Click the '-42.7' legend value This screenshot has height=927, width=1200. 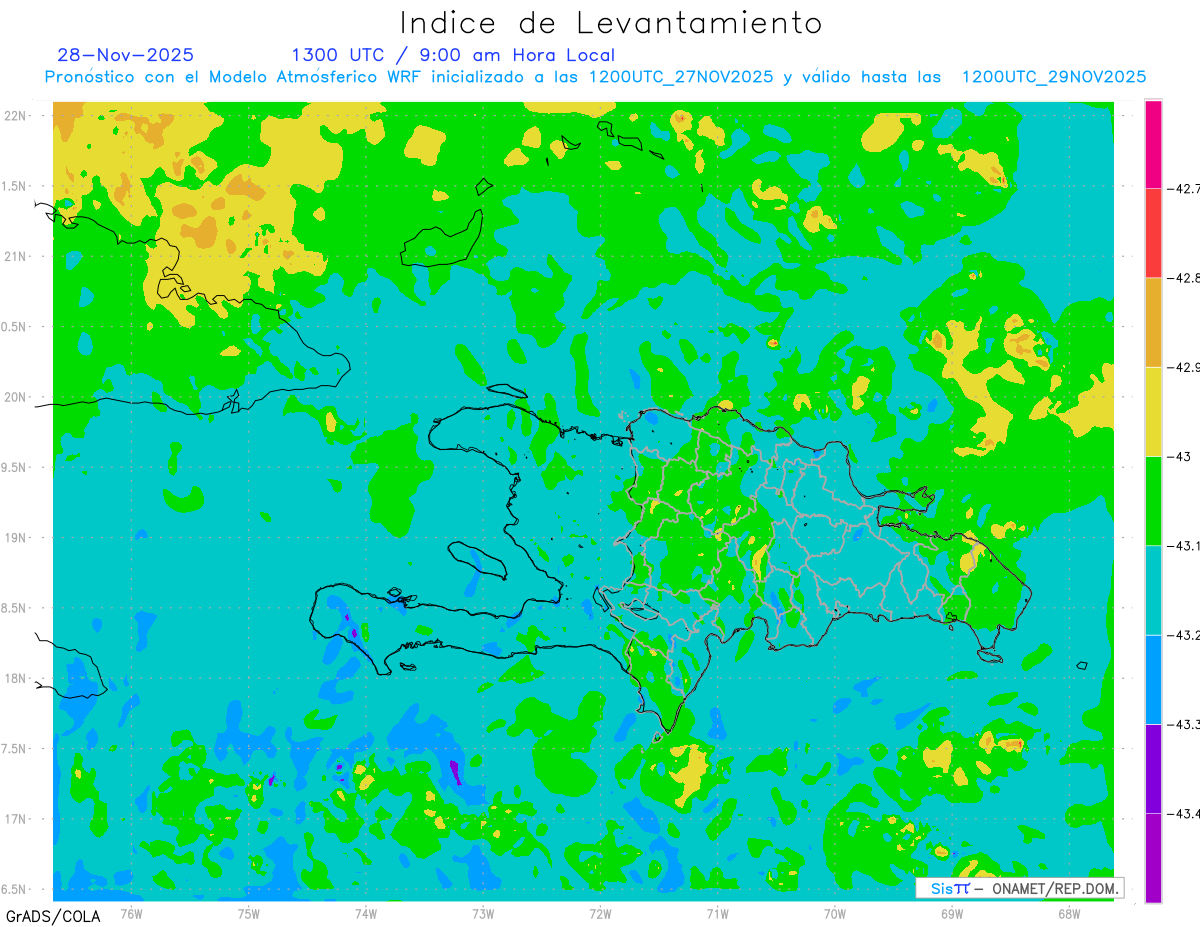coord(1184,188)
